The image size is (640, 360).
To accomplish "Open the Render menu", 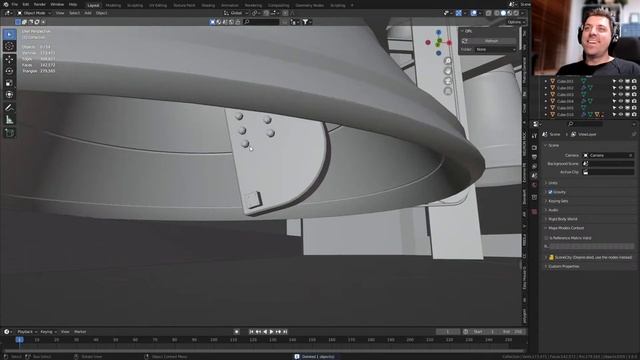I will tap(40, 4).
